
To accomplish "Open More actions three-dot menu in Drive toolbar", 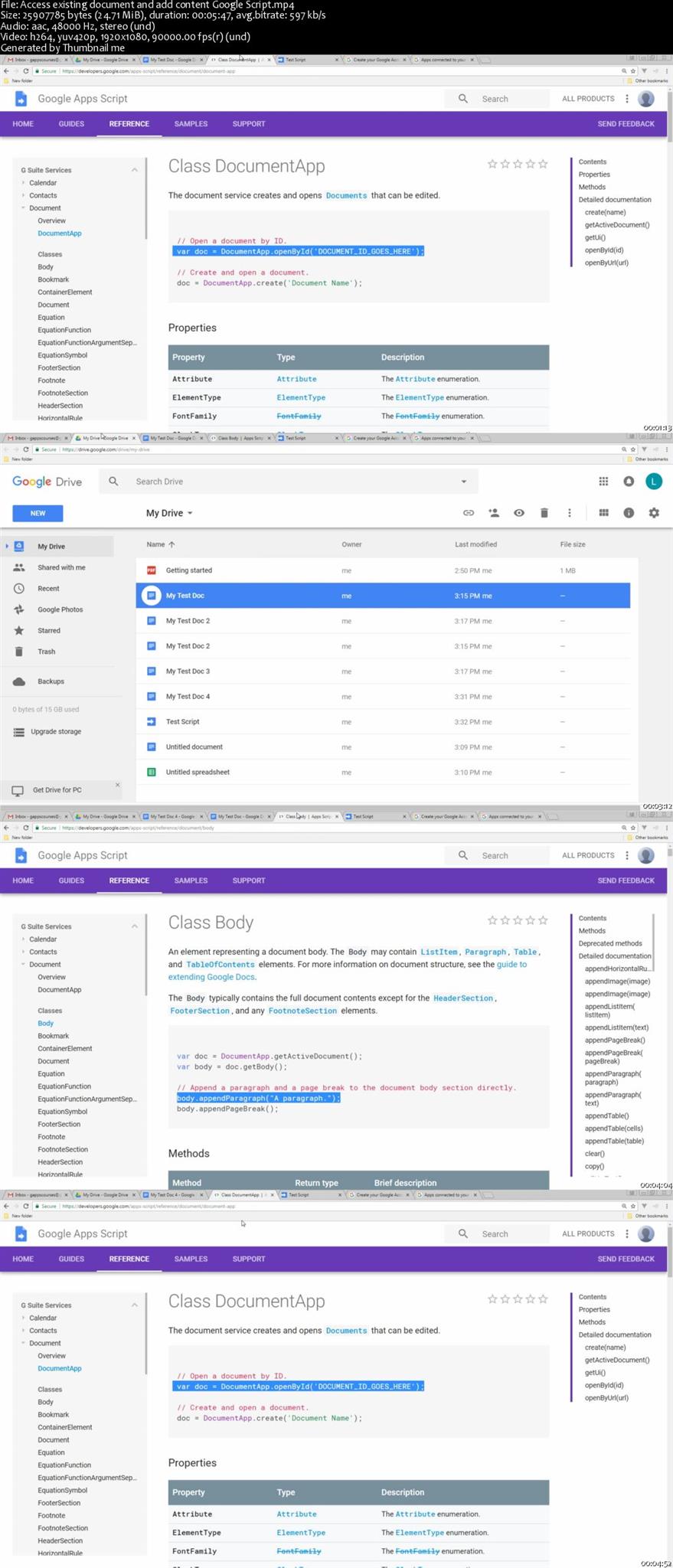I will pyautogui.click(x=570, y=513).
